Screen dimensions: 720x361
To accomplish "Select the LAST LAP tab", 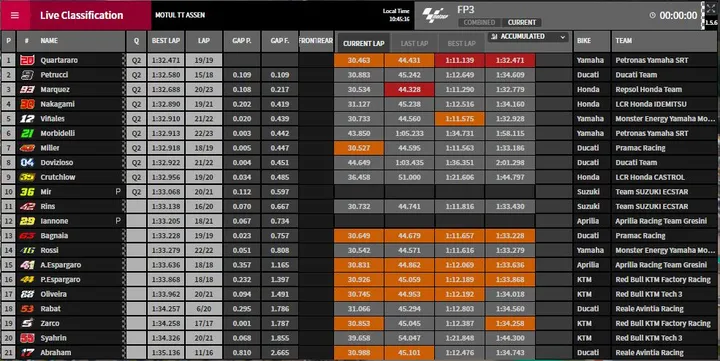I will pyautogui.click(x=414, y=43).
